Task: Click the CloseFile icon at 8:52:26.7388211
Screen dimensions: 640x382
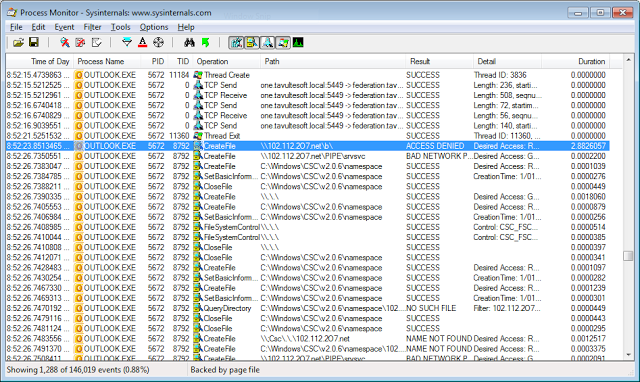Action: pos(198,187)
